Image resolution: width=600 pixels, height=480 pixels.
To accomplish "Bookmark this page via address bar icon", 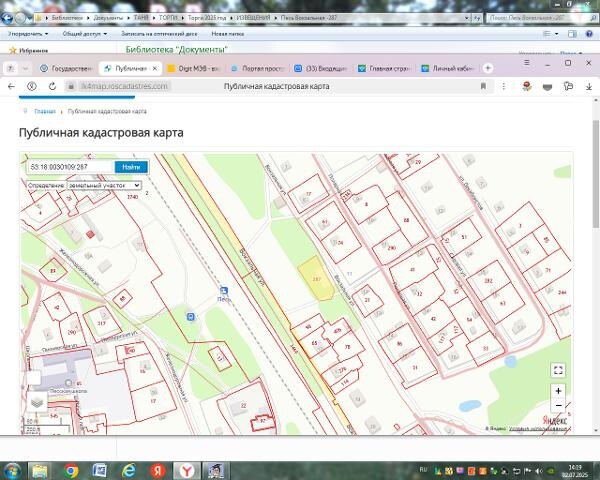I will pos(483,87).
